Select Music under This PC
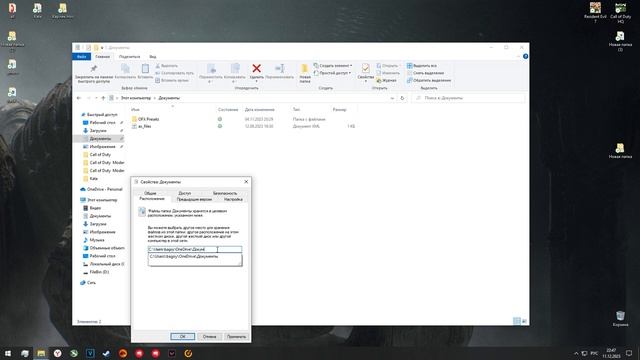 click(x=93, y=240)
